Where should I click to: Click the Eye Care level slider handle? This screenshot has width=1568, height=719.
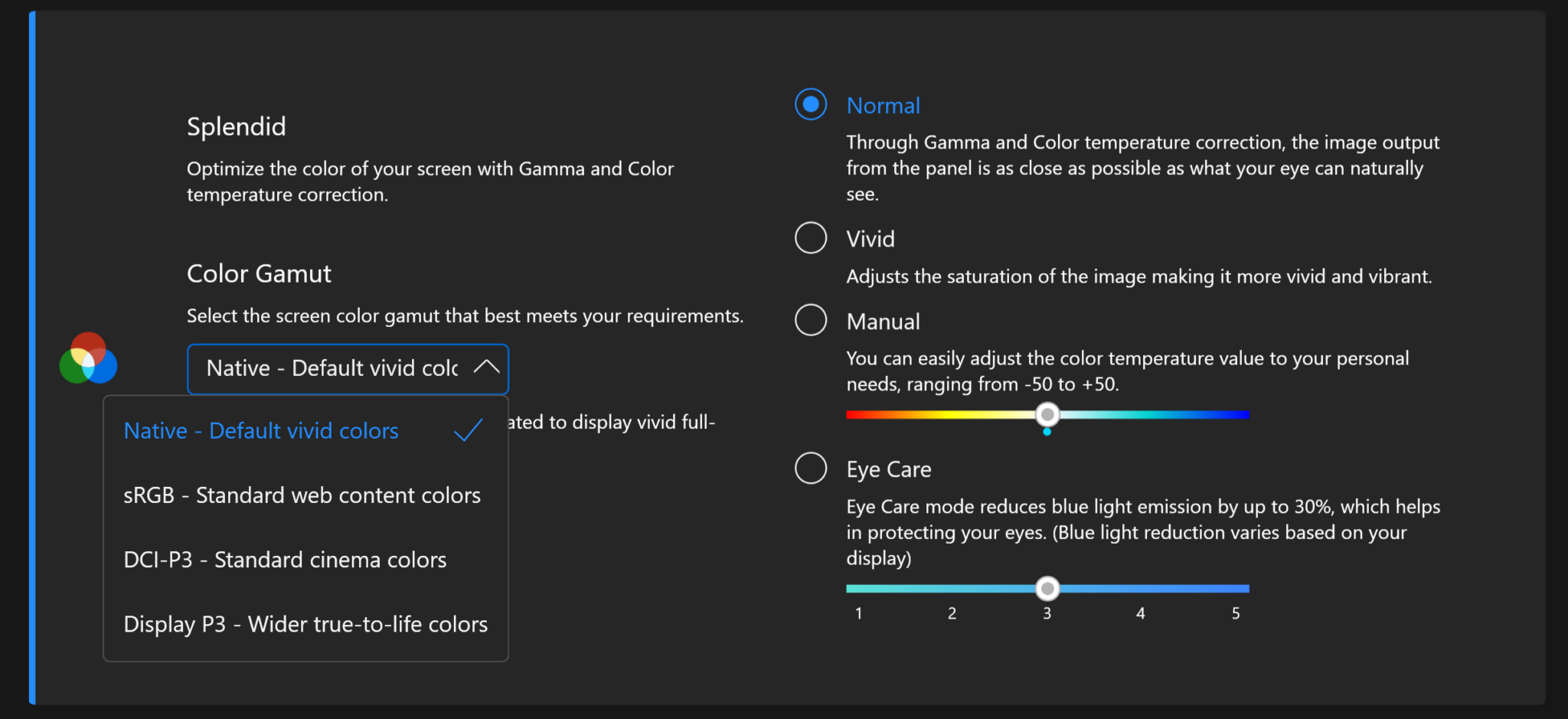click(x=1047, y=588)
